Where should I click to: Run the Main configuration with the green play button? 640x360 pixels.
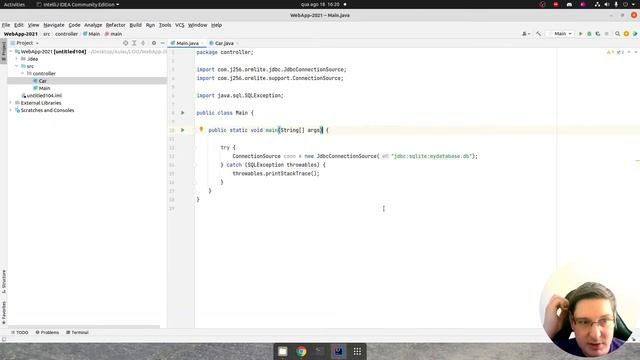(x=580, y=34)
